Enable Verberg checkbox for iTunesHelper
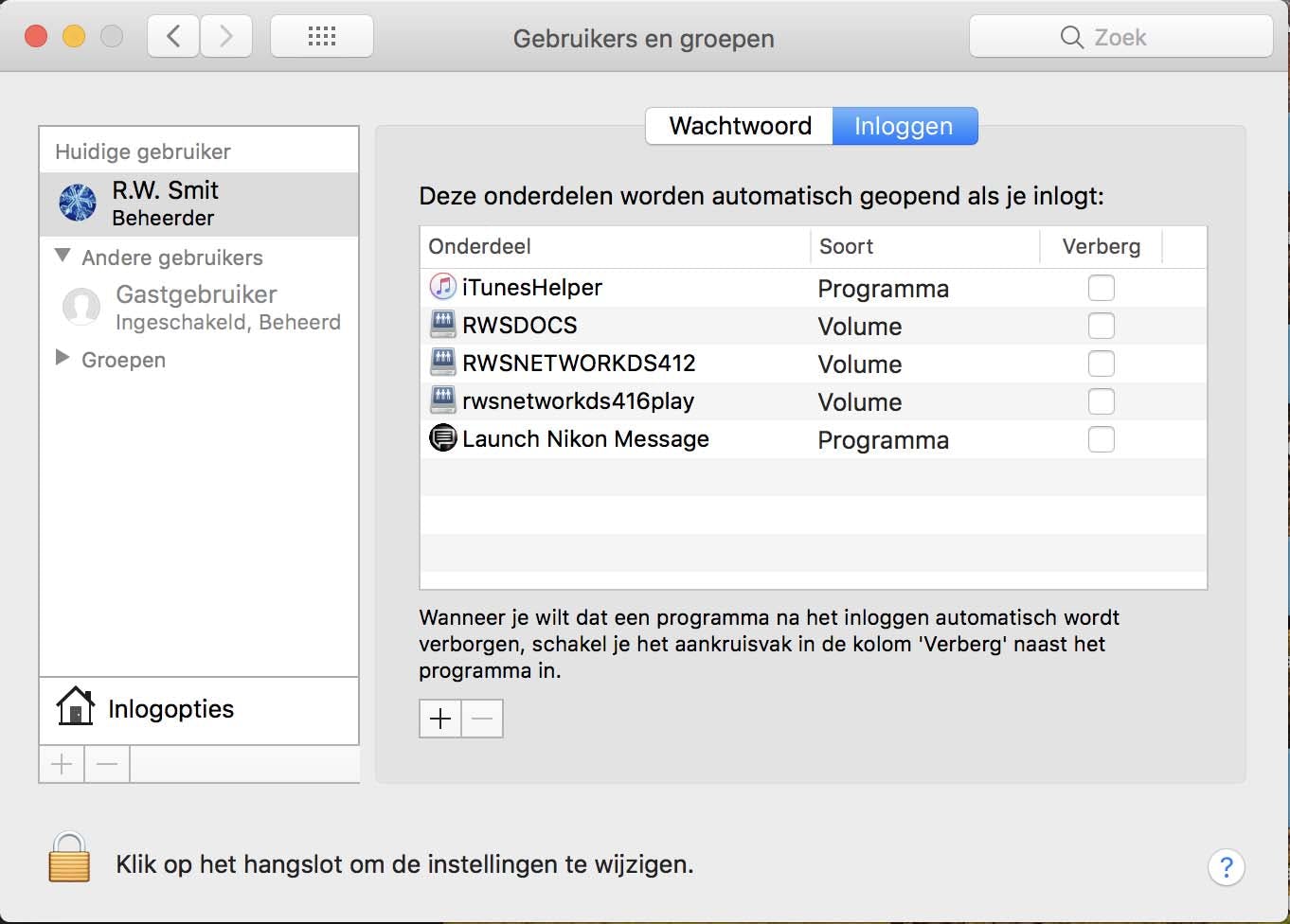The width and height of the screenshot is (1290, 924). click(x=1102, y=288)
